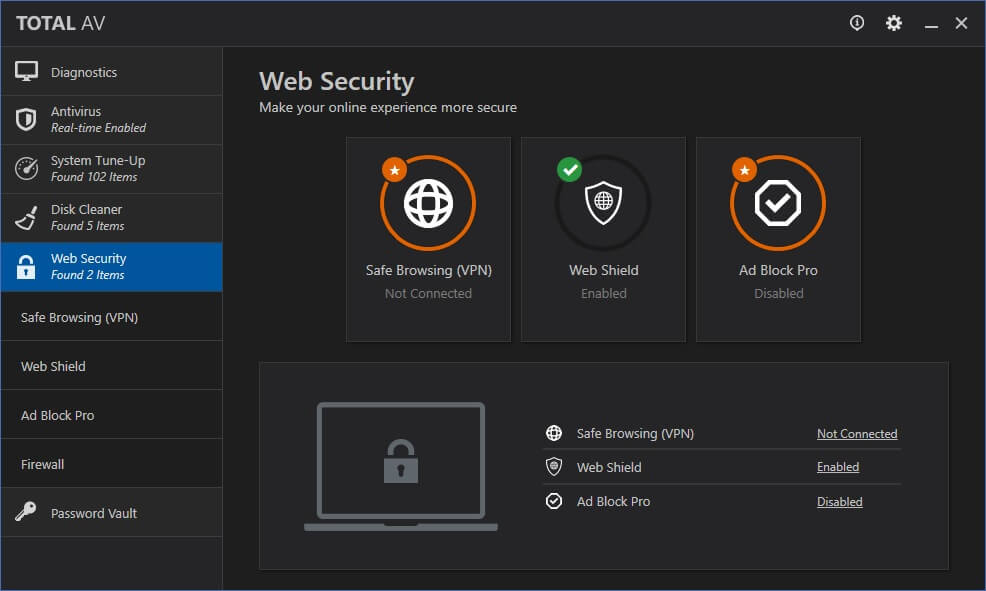The height and width of the screenshot is (591, 986).
Task: Click 'Make your online experience more secure' subtitle
Action: pyautogui.click(x=388, y=108)
